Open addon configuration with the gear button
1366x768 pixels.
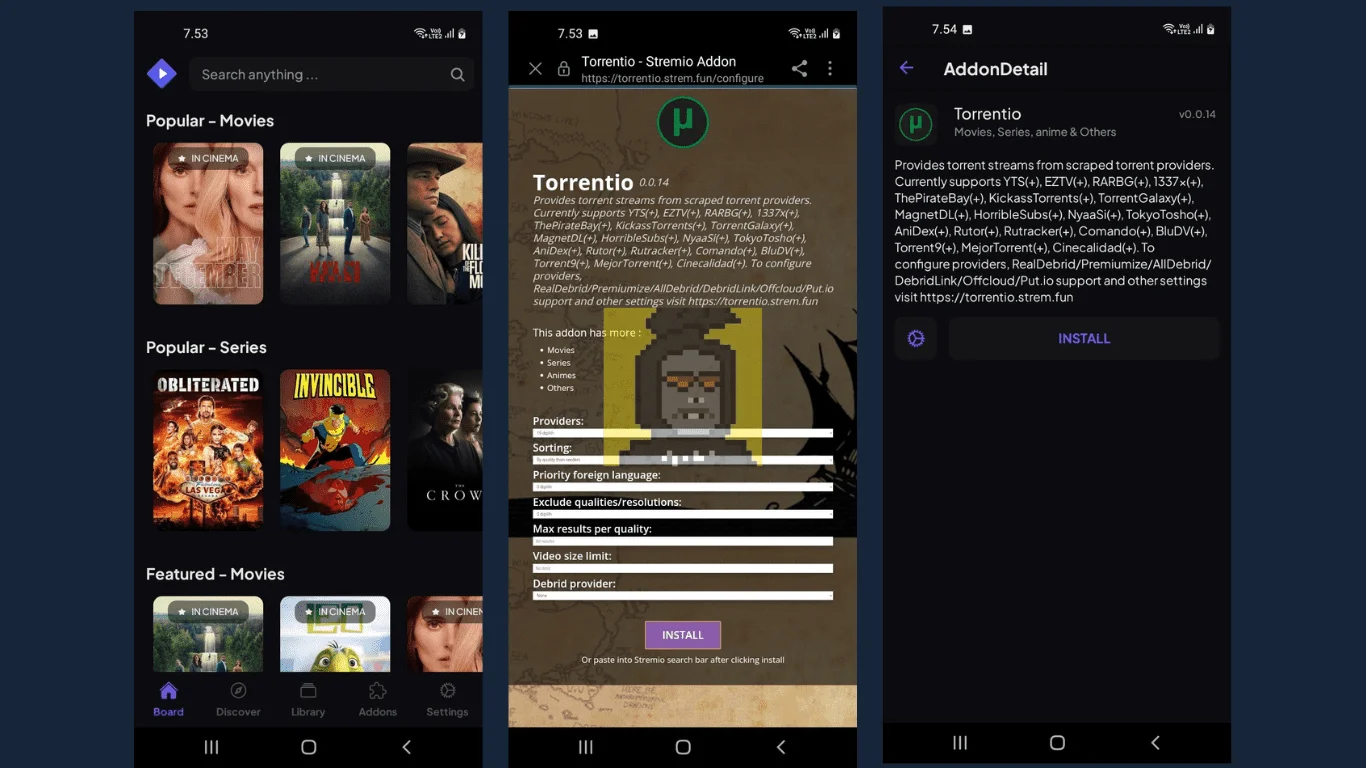(x=916, y=339)
